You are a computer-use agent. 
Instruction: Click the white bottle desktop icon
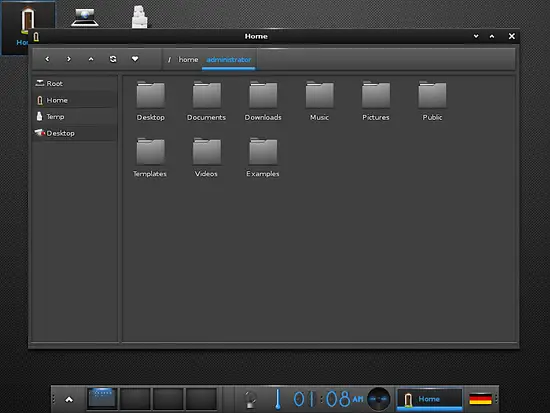click(139, 16)
